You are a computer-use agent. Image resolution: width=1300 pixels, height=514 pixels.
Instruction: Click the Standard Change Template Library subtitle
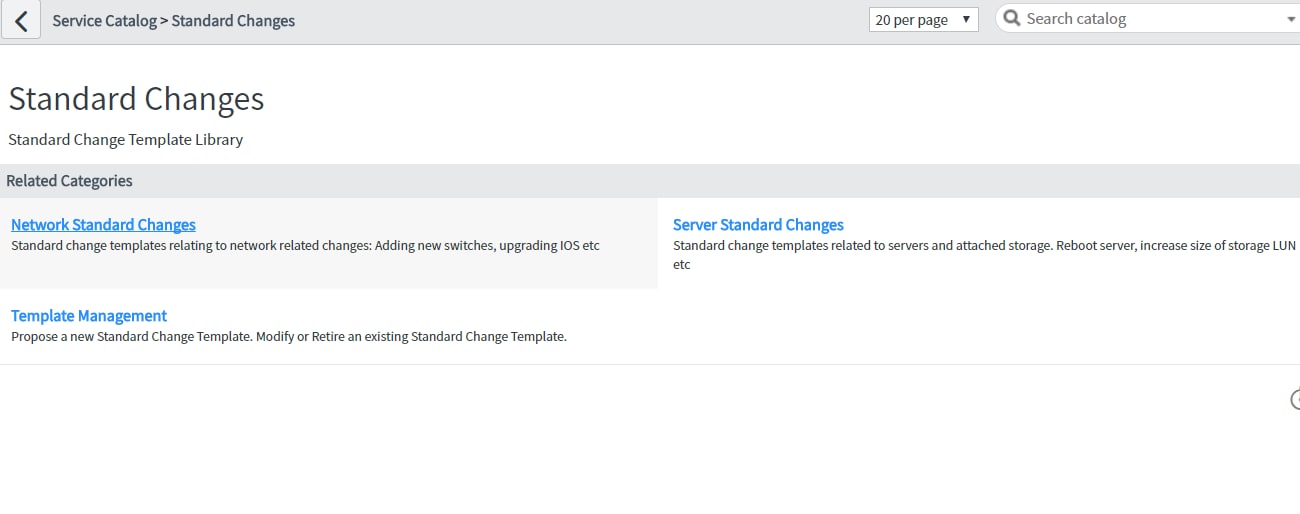[x=125, y=140]
